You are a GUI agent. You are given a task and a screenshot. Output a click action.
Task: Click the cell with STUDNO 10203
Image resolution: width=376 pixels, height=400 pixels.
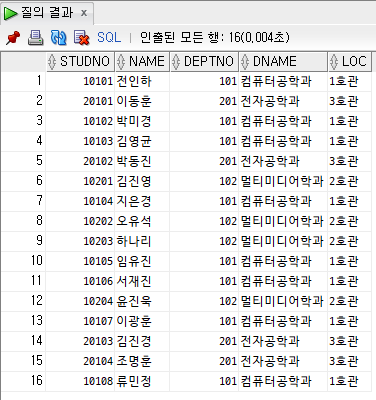(x=80, y=241)
